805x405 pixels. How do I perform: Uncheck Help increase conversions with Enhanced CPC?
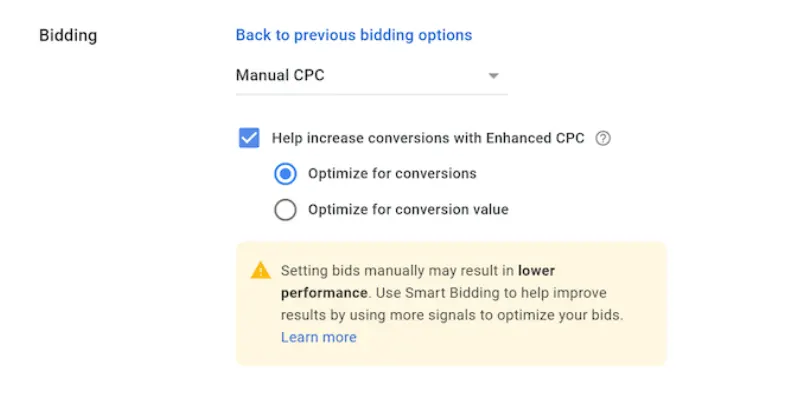pyautogui.click(x=249, y=138)
